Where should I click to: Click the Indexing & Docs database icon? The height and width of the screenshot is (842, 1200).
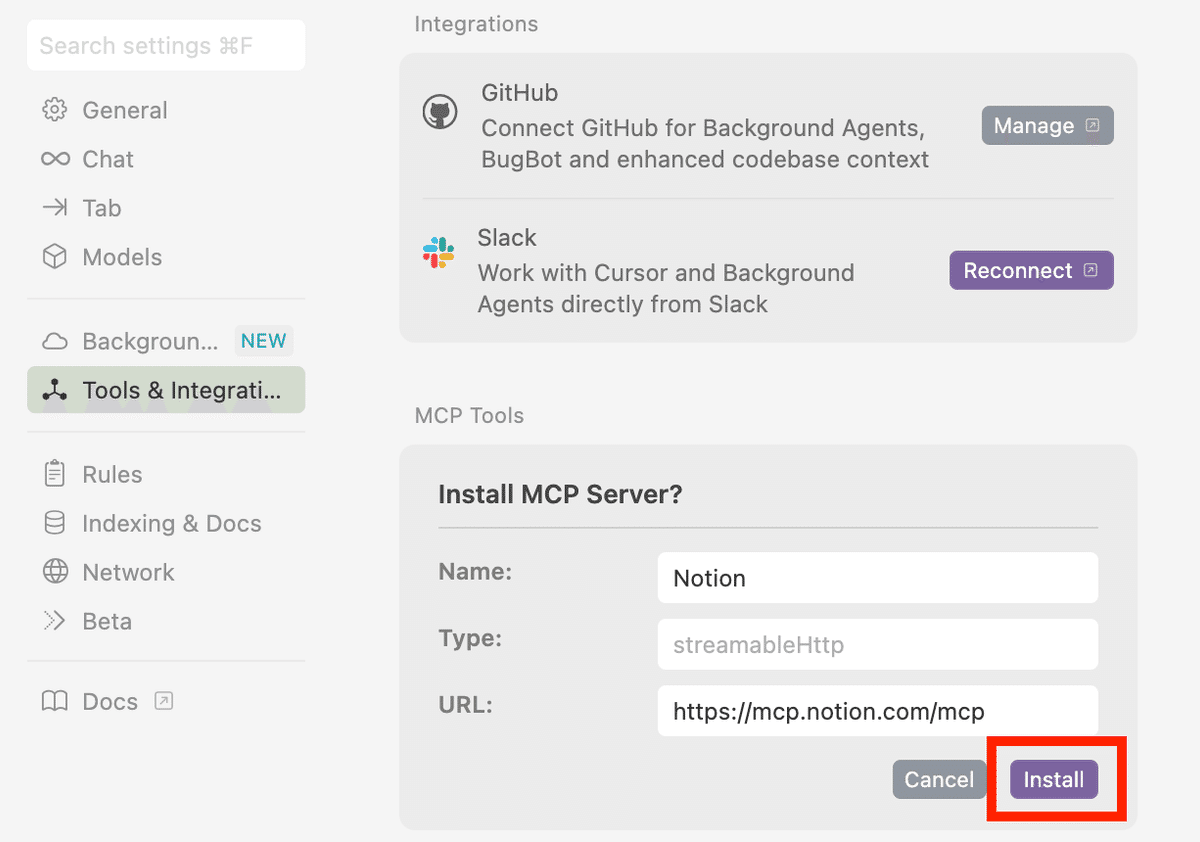[x=55, y=523]
